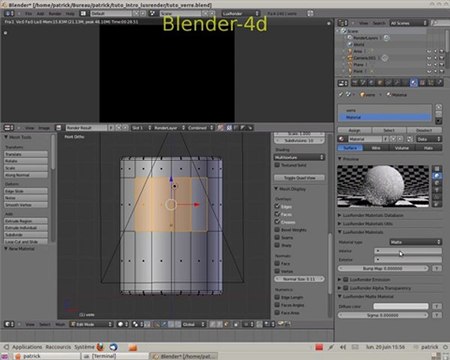450x360 pixels.
Task: Click the red recording icon in system tray
Action: (x=319, y=347)
